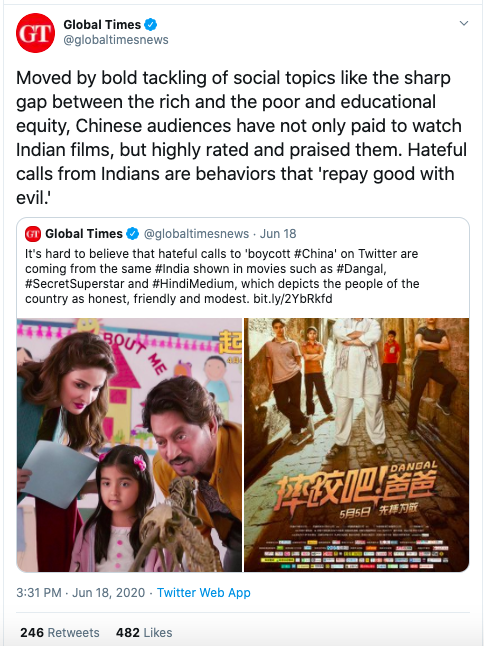
Task: View the 246 Retweets list
Action: tap(60, 632)
